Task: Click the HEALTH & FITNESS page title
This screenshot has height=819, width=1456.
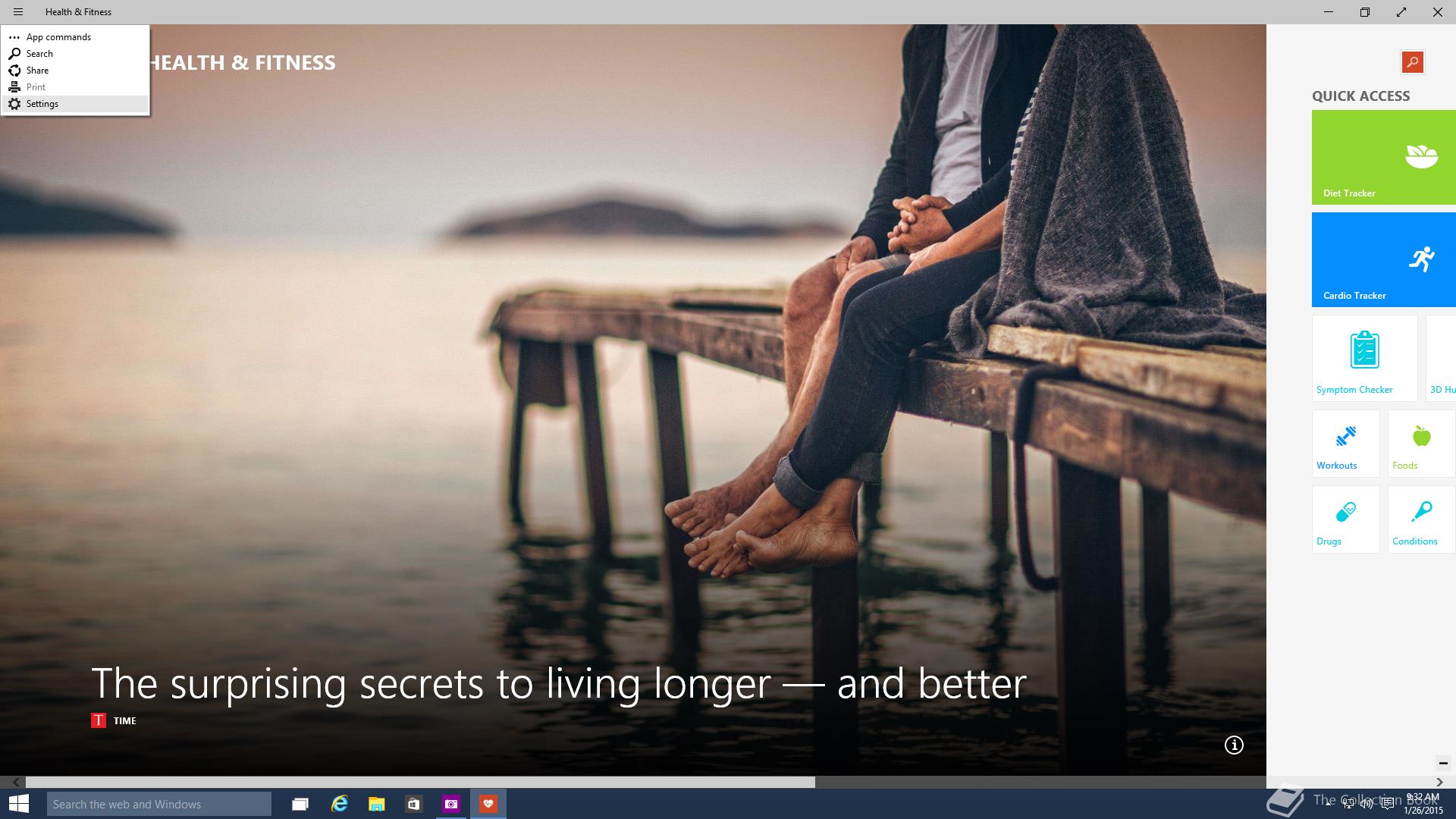Action: pos(243,63)
